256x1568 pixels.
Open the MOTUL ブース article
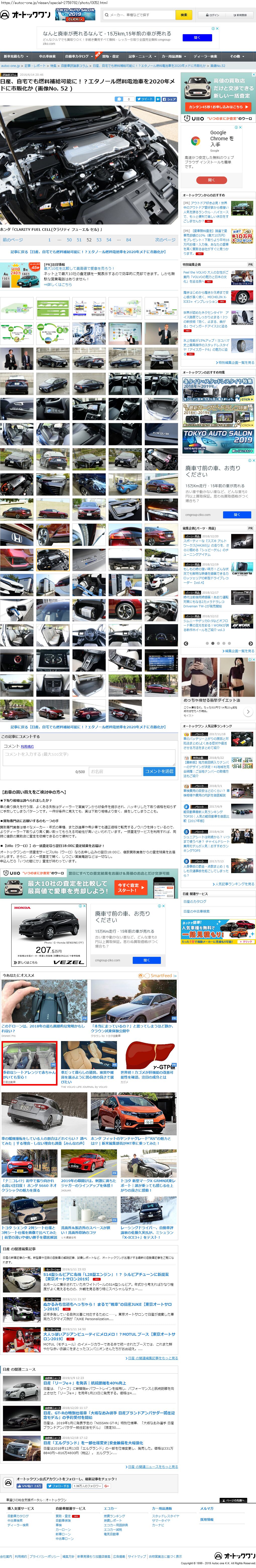coord(109,1337)
